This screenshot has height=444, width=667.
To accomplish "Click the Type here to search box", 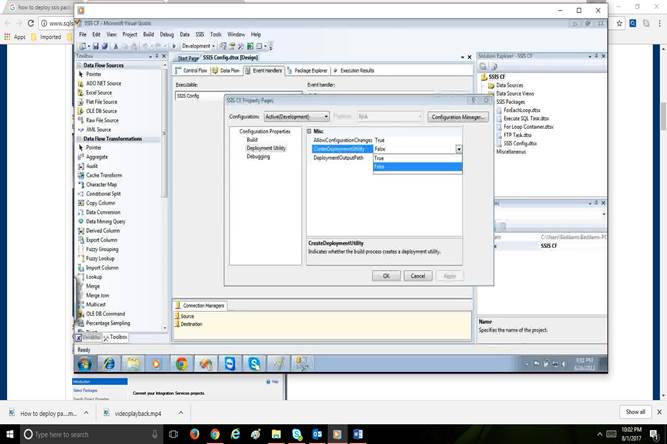I will click(91, 434).
